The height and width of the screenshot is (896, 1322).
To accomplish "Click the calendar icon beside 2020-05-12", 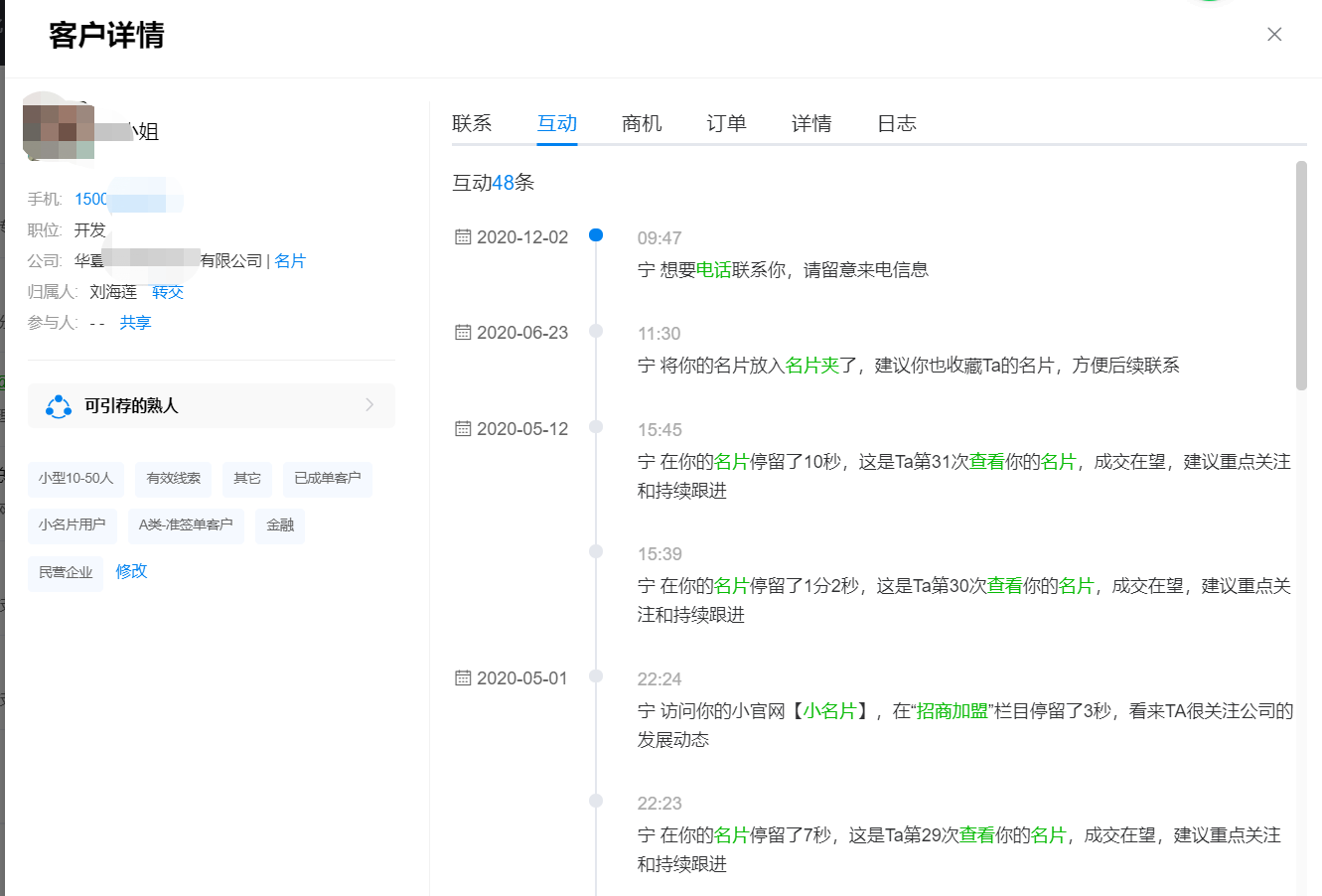I will pyautogui.click(x=463, y=429).
